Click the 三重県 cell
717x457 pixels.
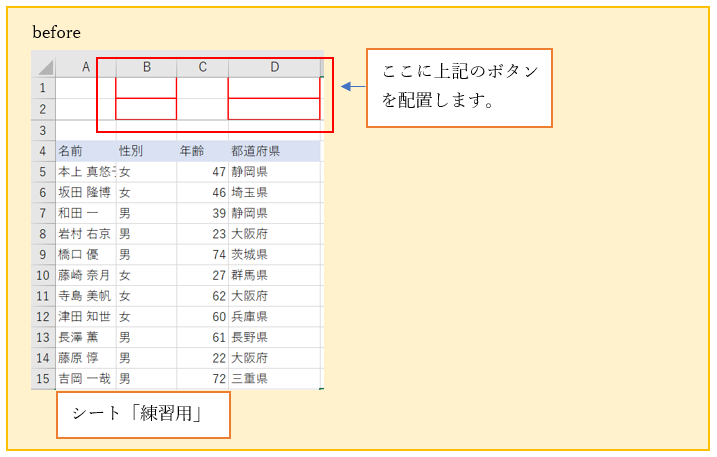click(274, 379)
